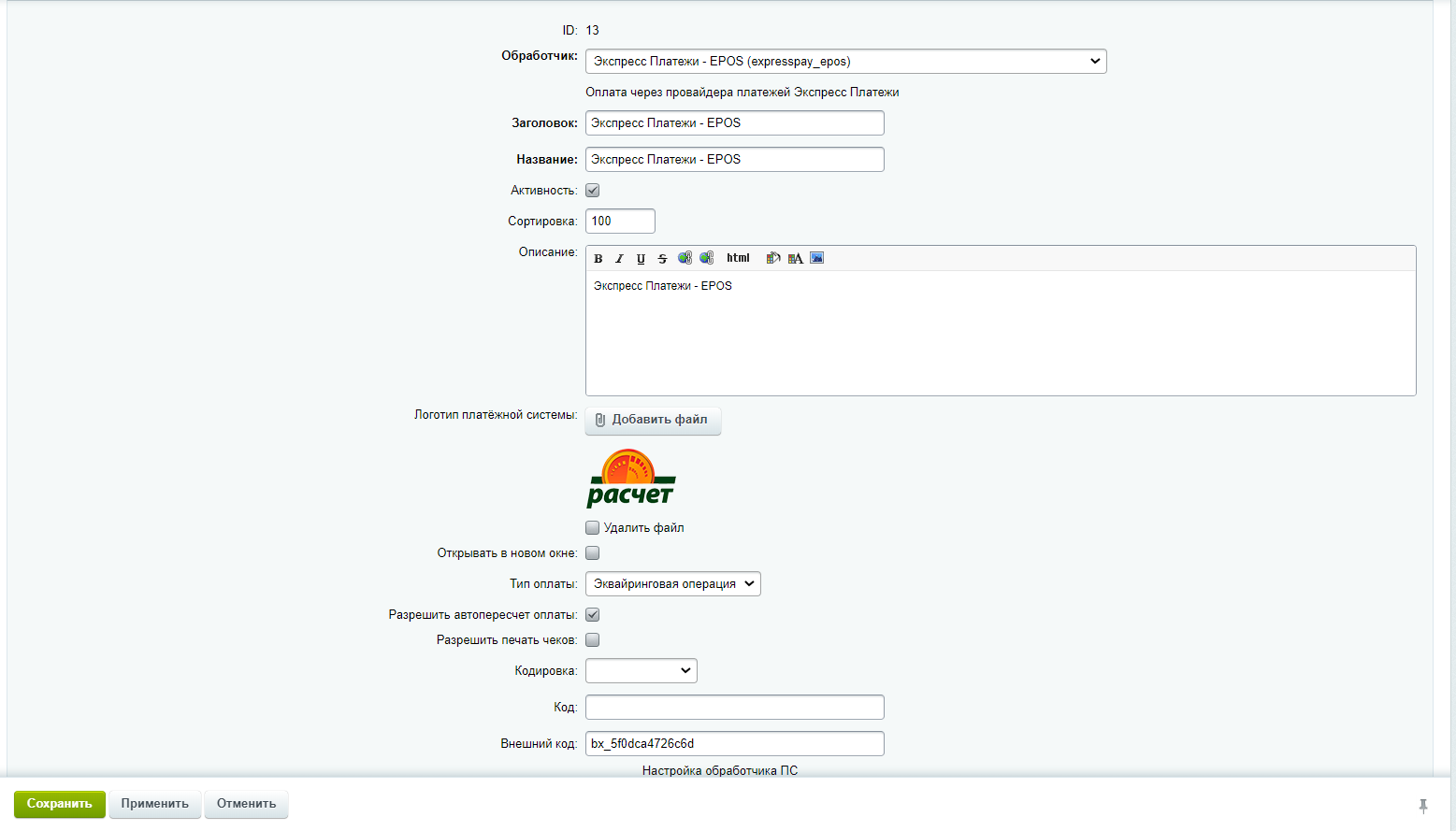Enable Открывать в новом окне option

(x=593, y=553)
